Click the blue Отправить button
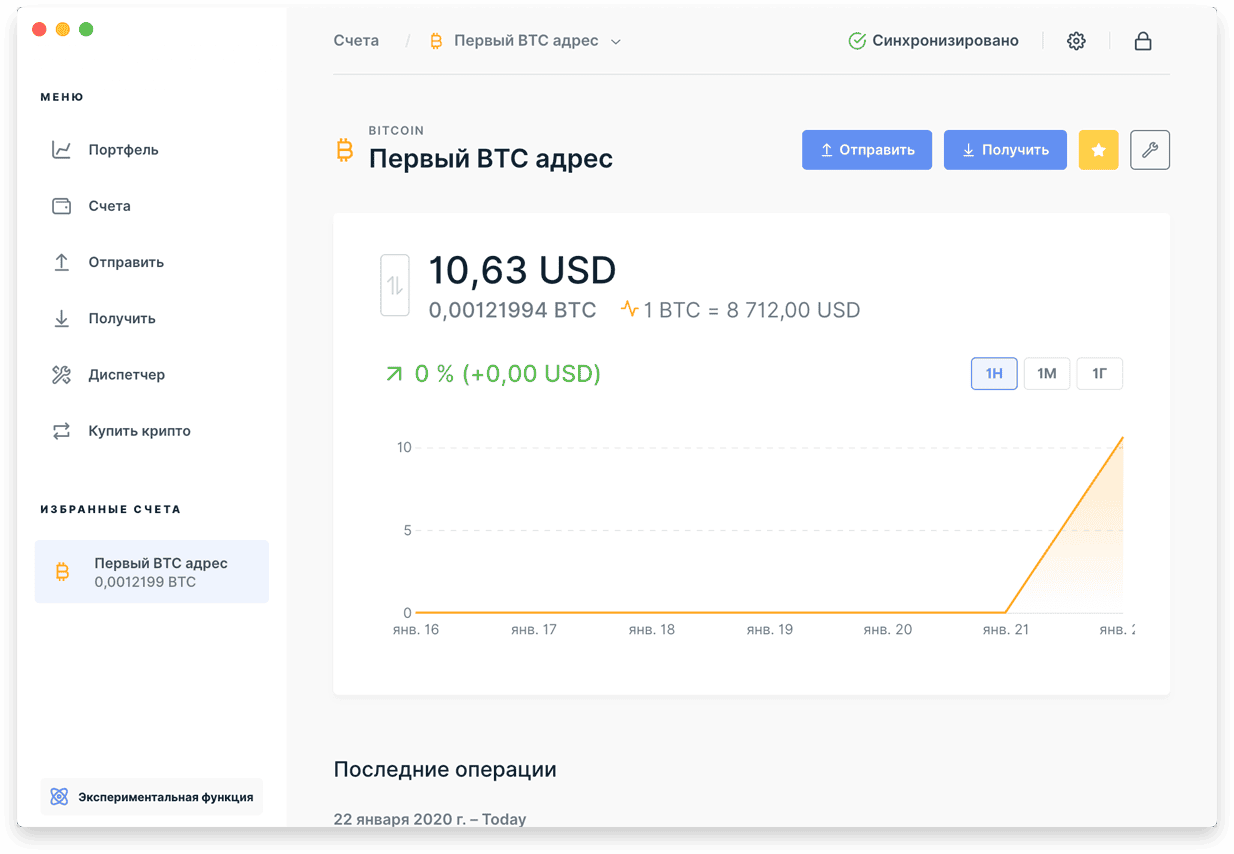 (867, 150)
